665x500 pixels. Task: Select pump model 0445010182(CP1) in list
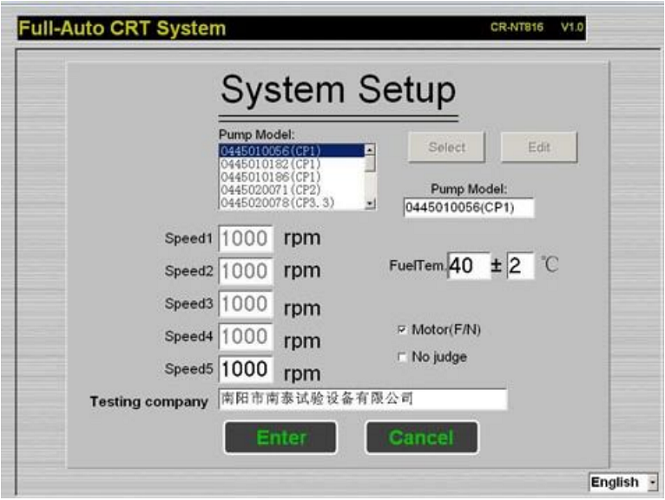(290, 164)
